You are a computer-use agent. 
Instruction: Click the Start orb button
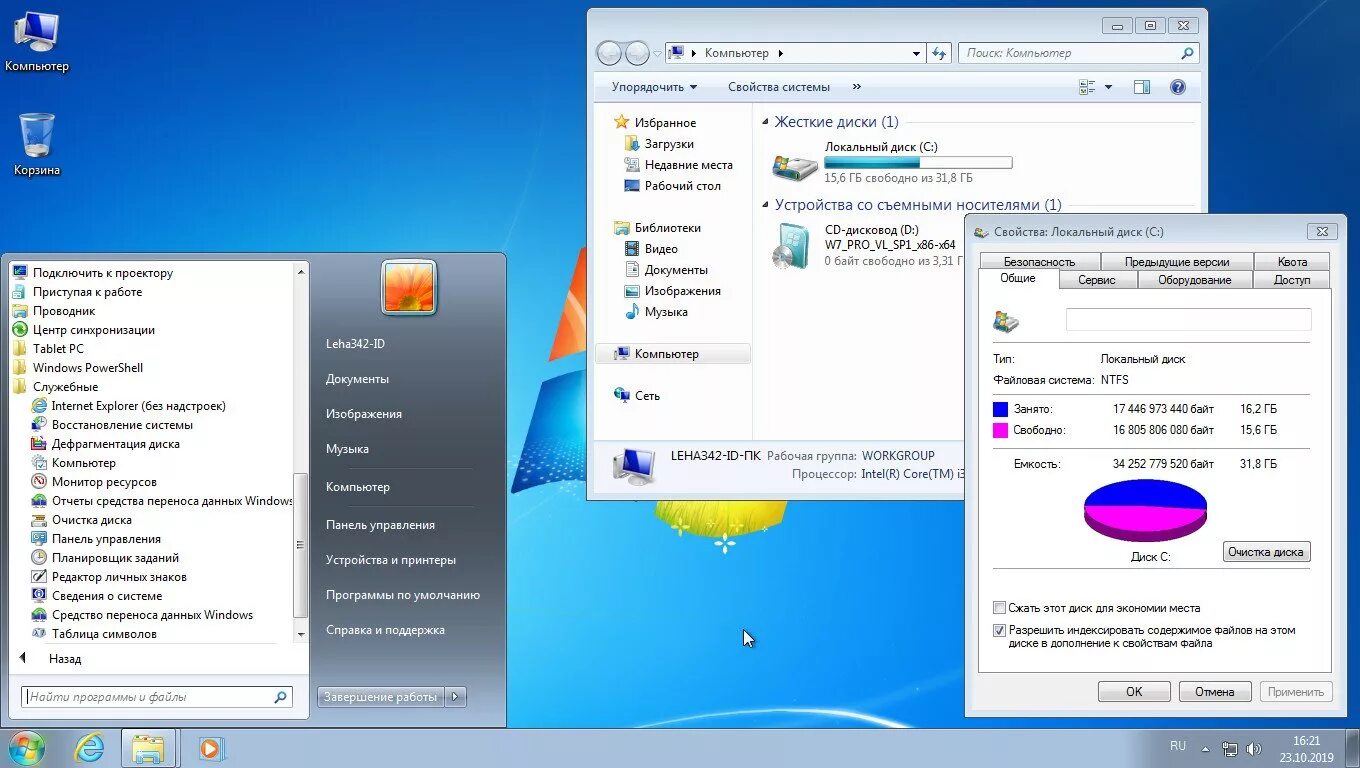(26, 748)
